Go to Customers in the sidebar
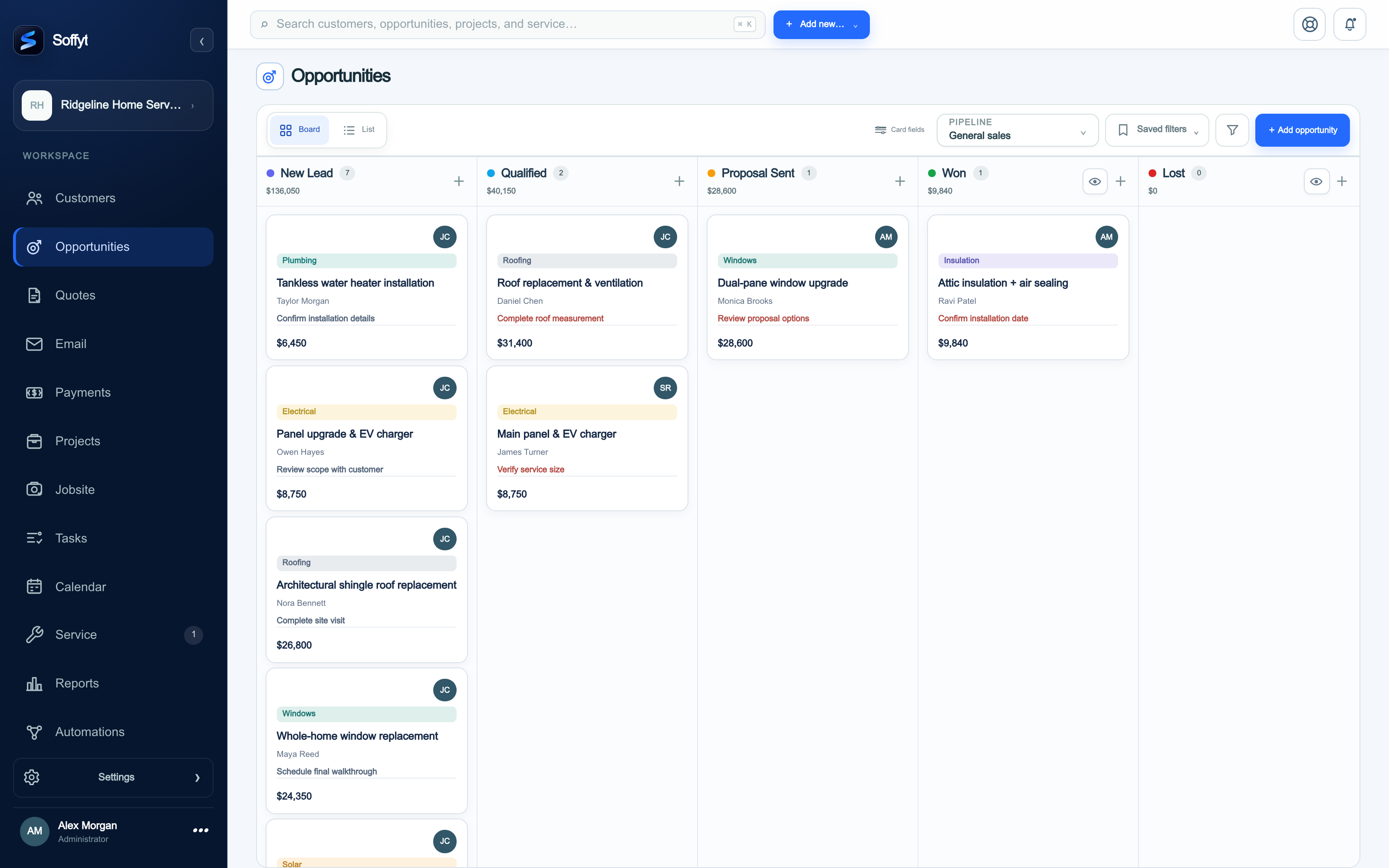This screenshot has width=1389, height=868. [x=113, y=198]
